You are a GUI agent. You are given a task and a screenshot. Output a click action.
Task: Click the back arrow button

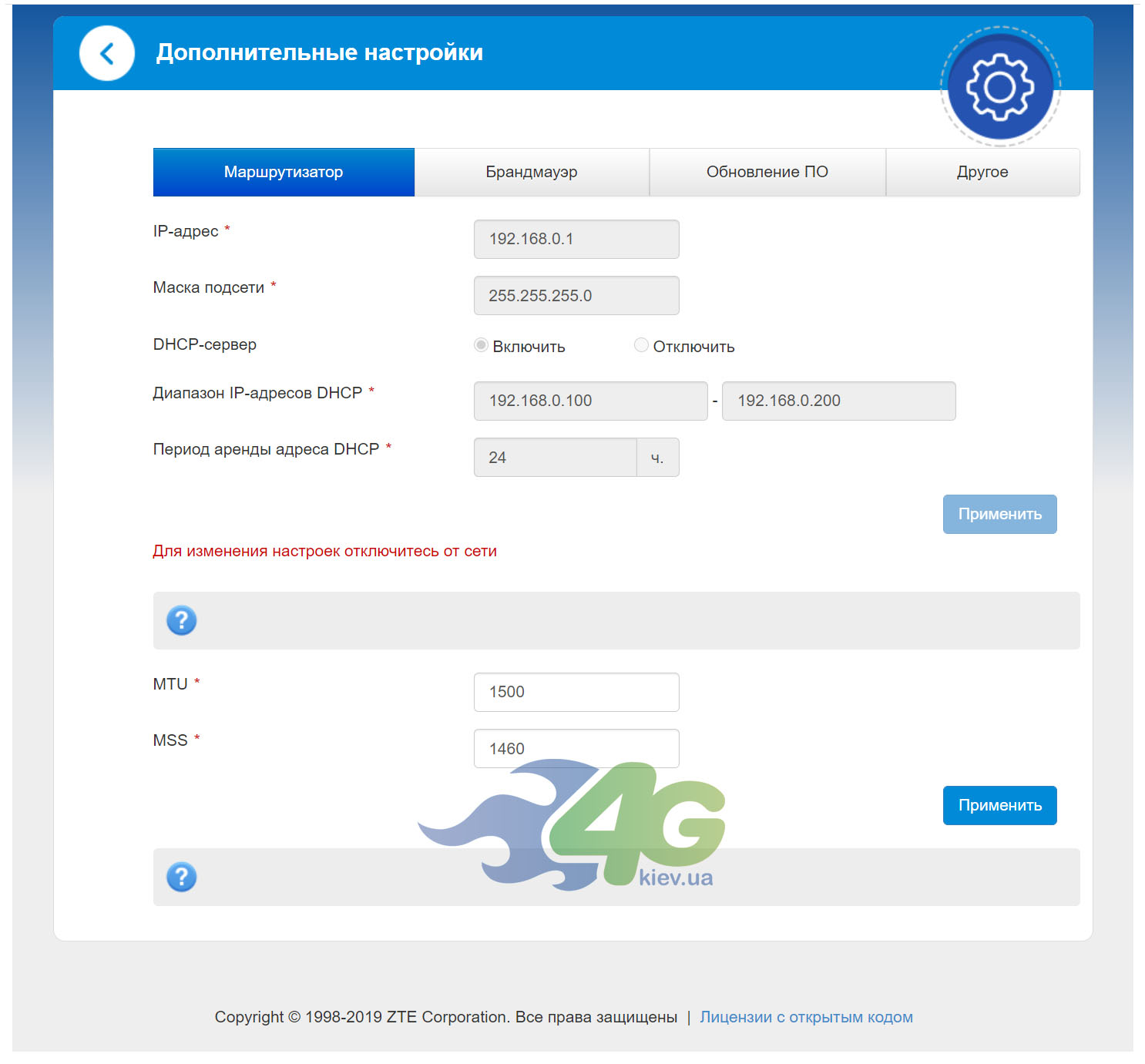[x=107, y=53]
